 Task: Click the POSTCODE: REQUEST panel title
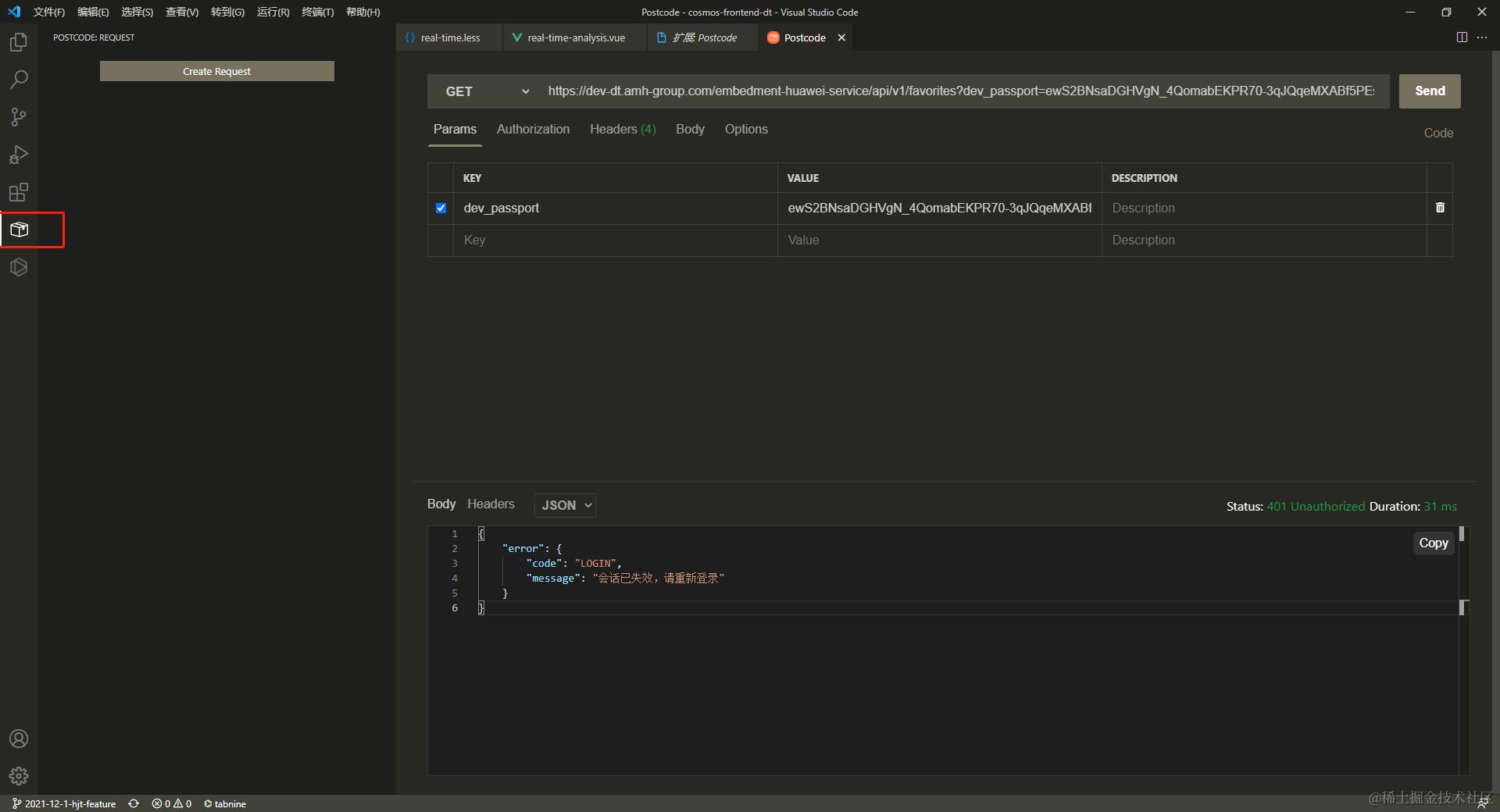click(94, 37)
